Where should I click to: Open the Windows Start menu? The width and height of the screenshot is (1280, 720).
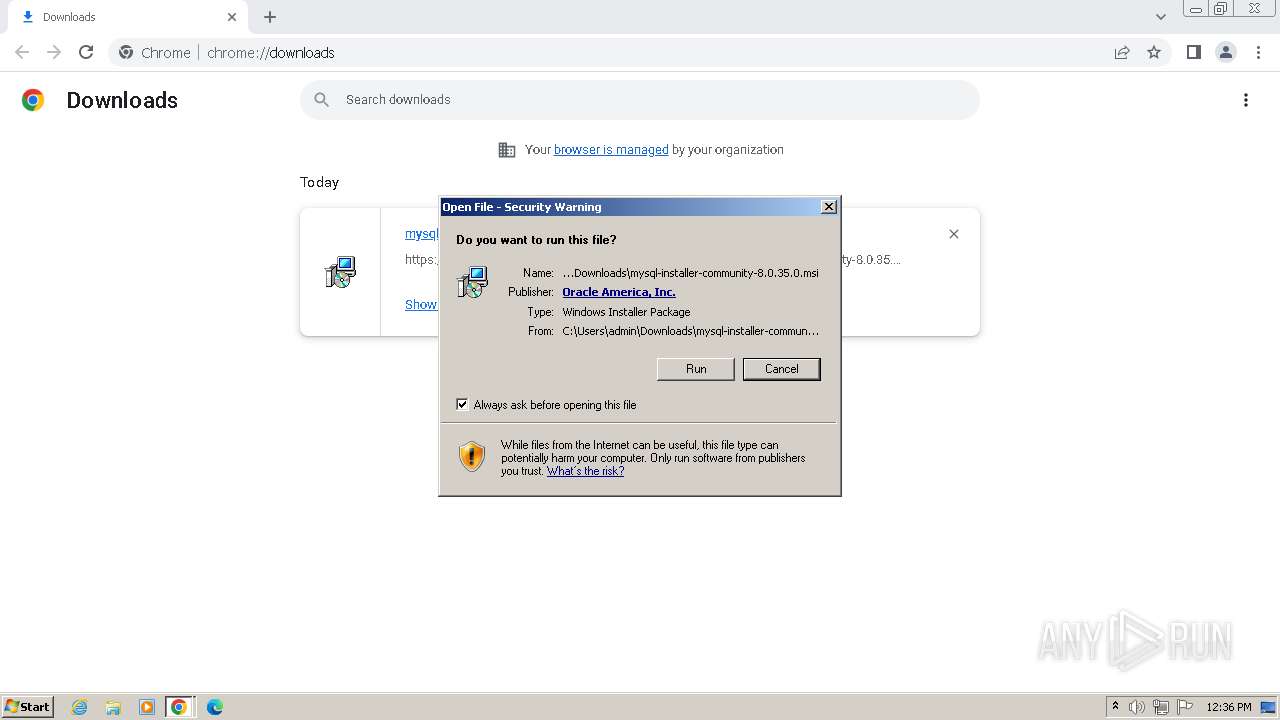coord(27,706)
